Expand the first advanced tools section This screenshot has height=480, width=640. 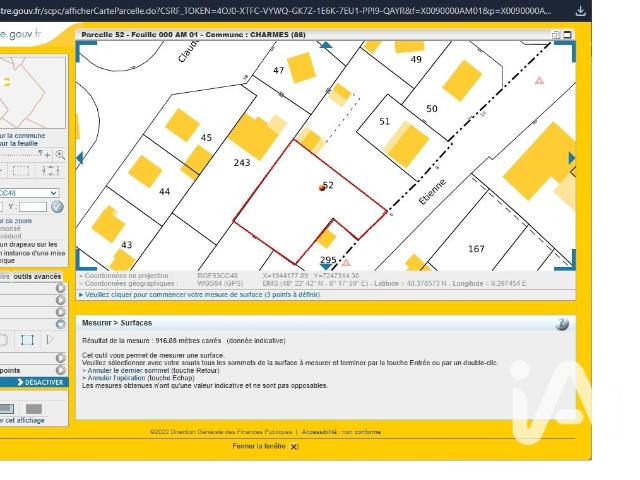coord(60,288)
